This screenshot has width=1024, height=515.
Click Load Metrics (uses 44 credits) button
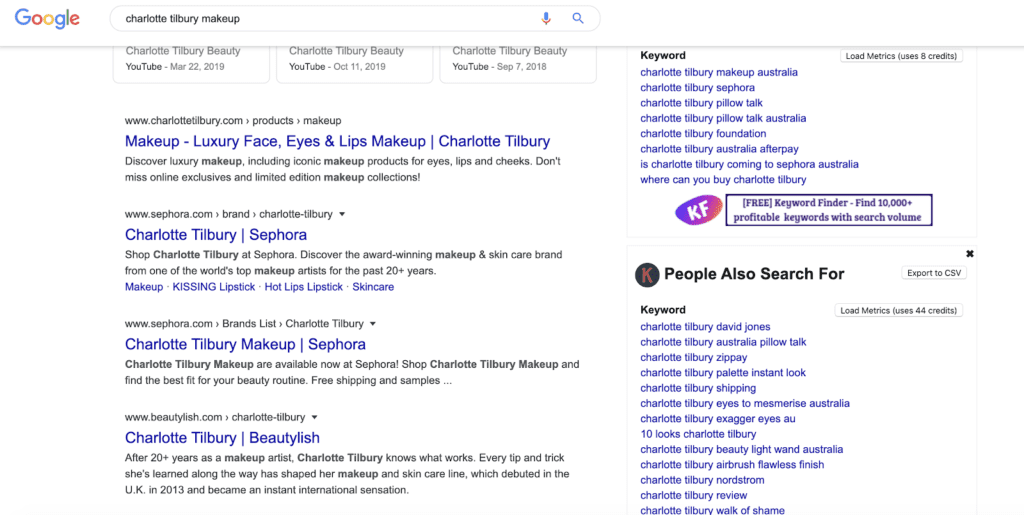[x=899, y=311]
